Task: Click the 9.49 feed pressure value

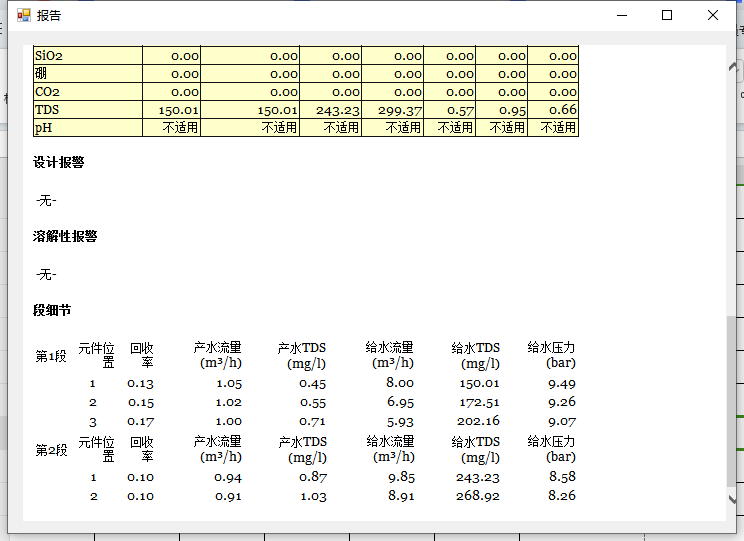Action: (562, 383)
